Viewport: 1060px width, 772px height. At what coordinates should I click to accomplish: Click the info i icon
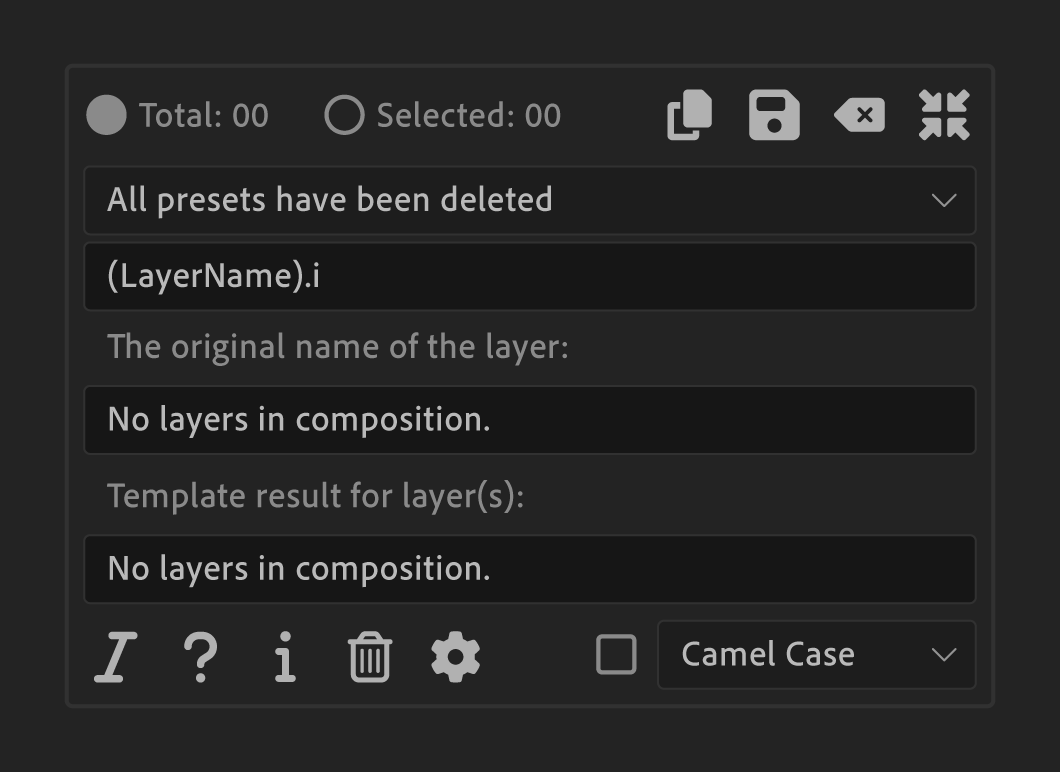(x=285, y=658)
